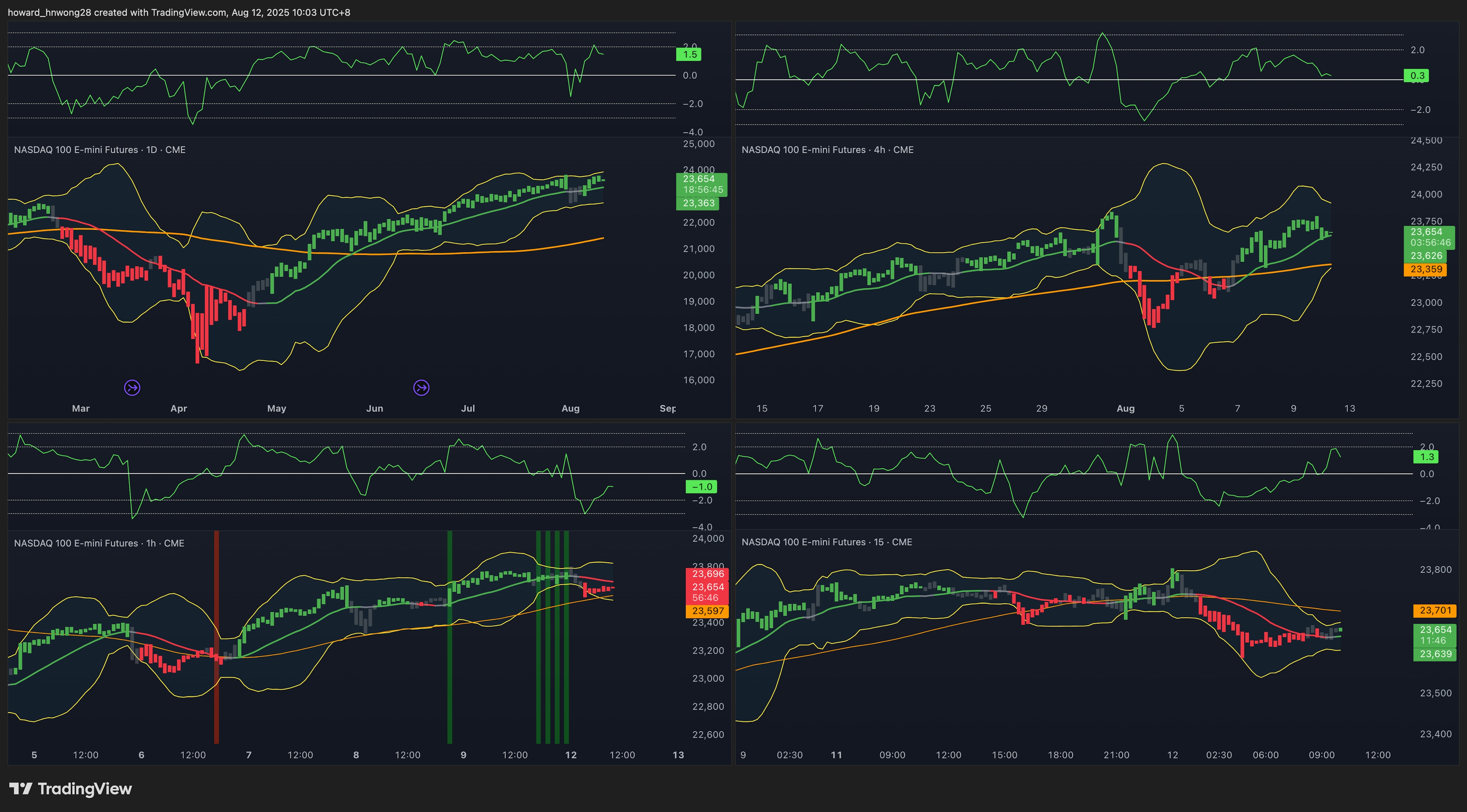Click the 23 label on 4h time axis

(x=930, y=408)
